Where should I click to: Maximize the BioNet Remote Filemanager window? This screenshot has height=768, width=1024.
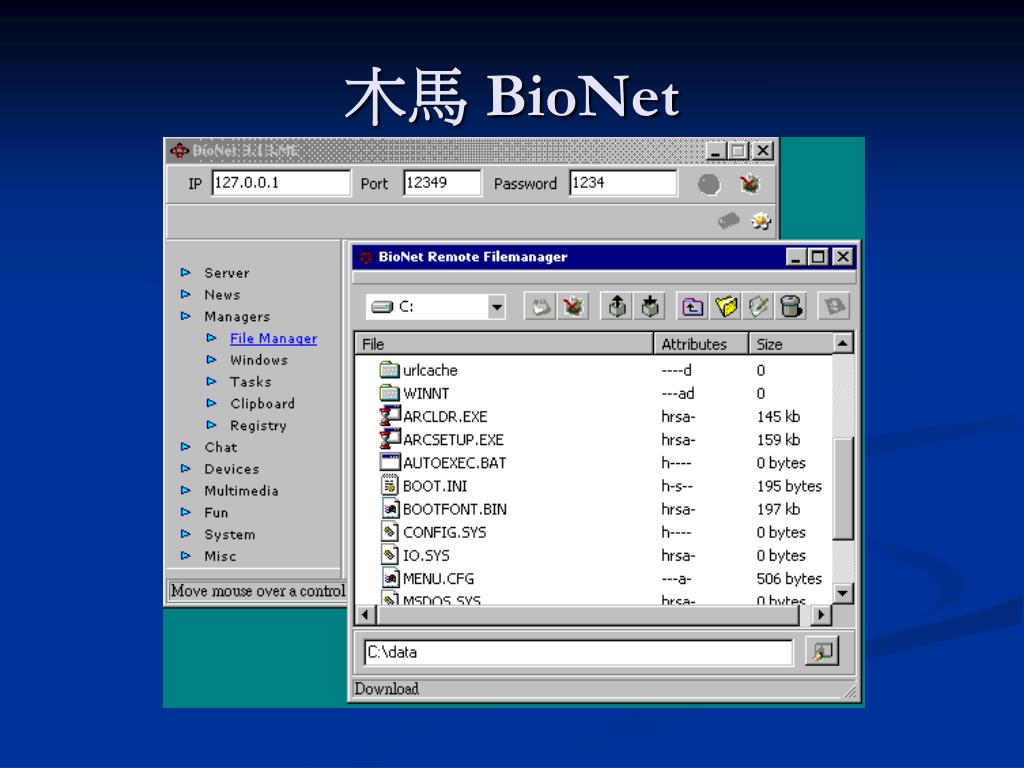(818, 257)
